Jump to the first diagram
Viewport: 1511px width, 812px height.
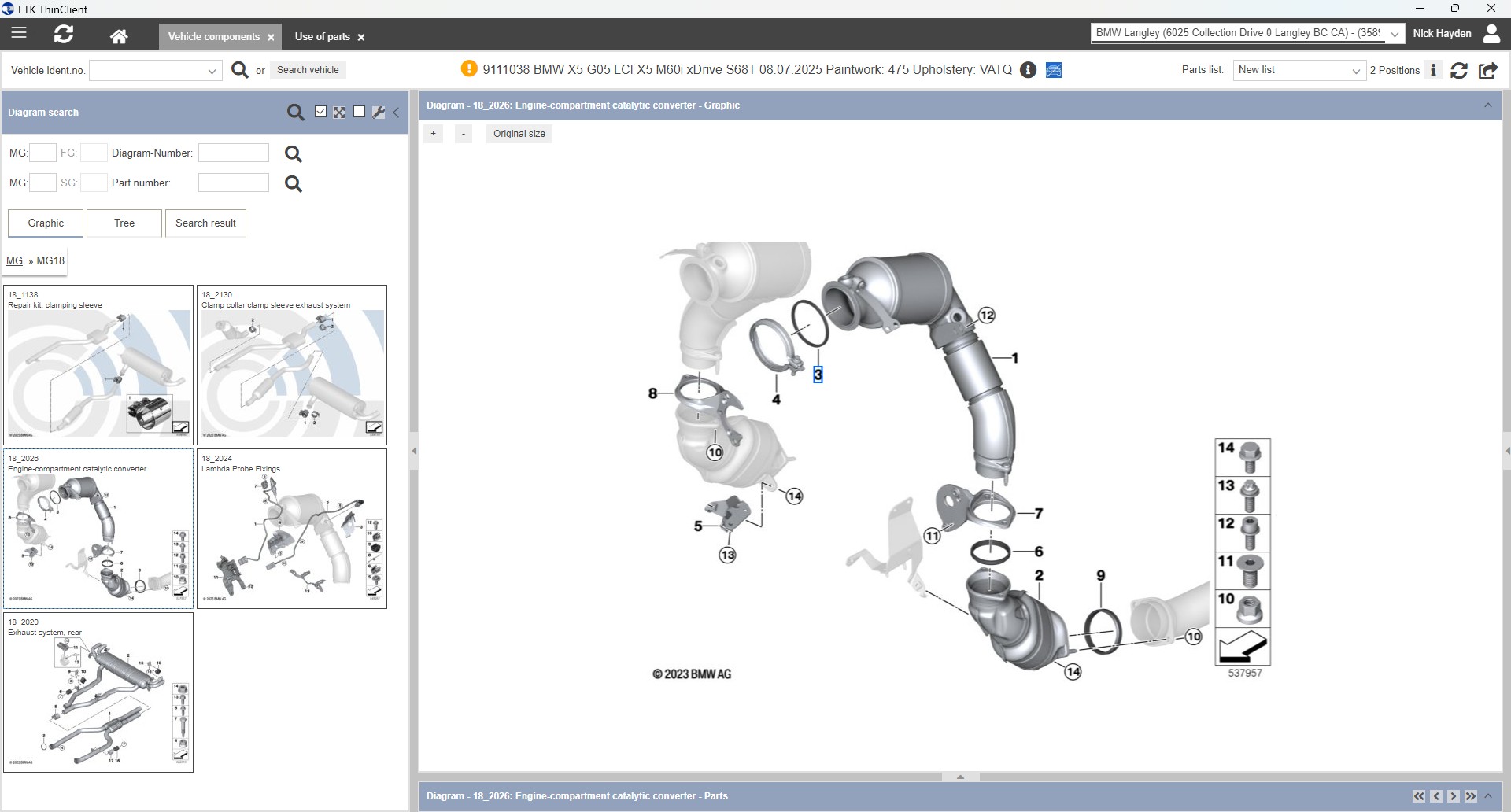tap(1419, 796)
